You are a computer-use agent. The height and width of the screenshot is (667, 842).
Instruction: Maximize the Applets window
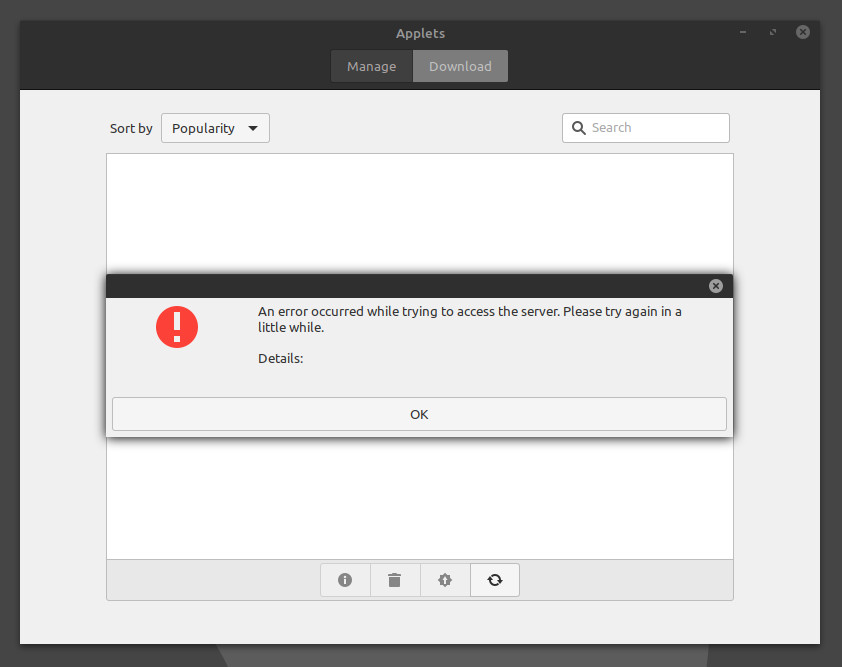(773, 32)
